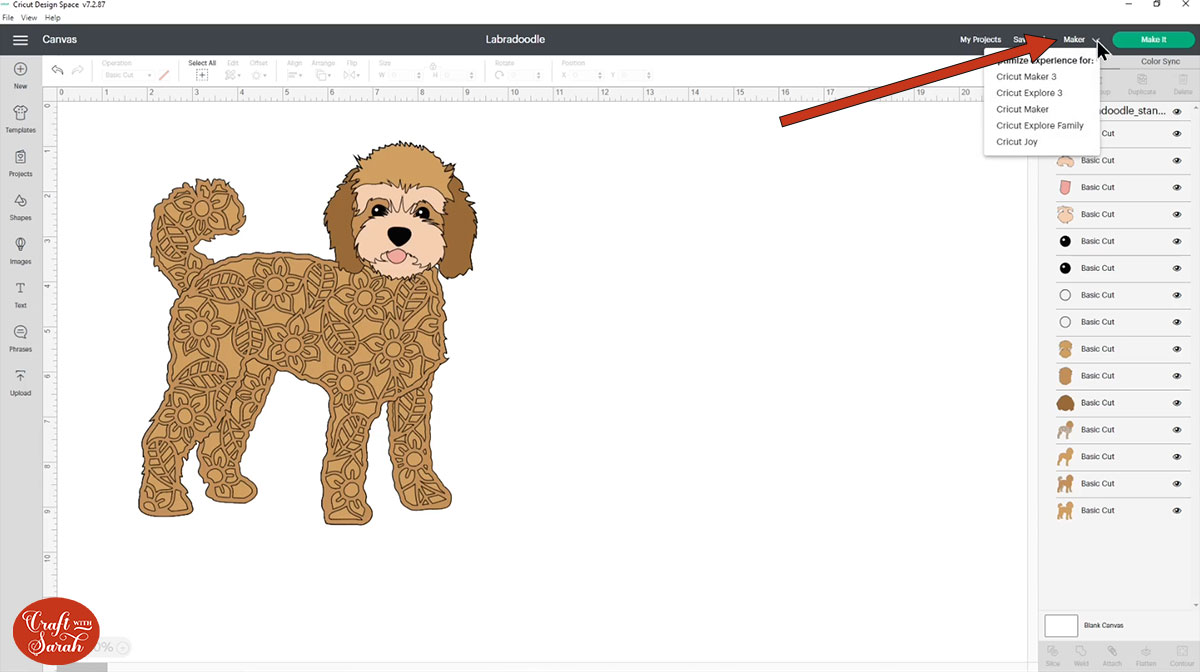Open the hamburger main menu

coord(20,40)
